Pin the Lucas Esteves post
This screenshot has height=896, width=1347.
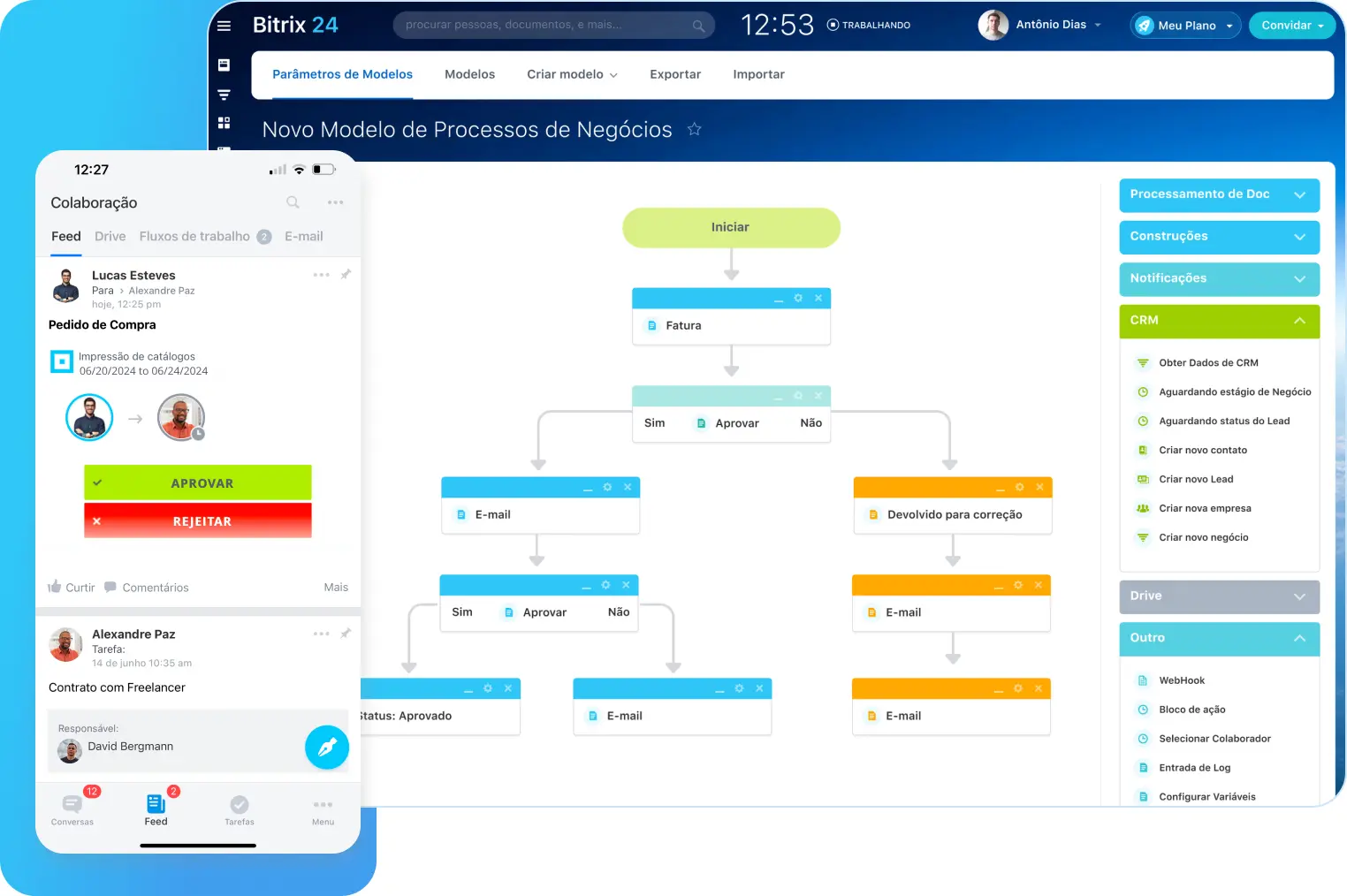(x=346, y=275)
